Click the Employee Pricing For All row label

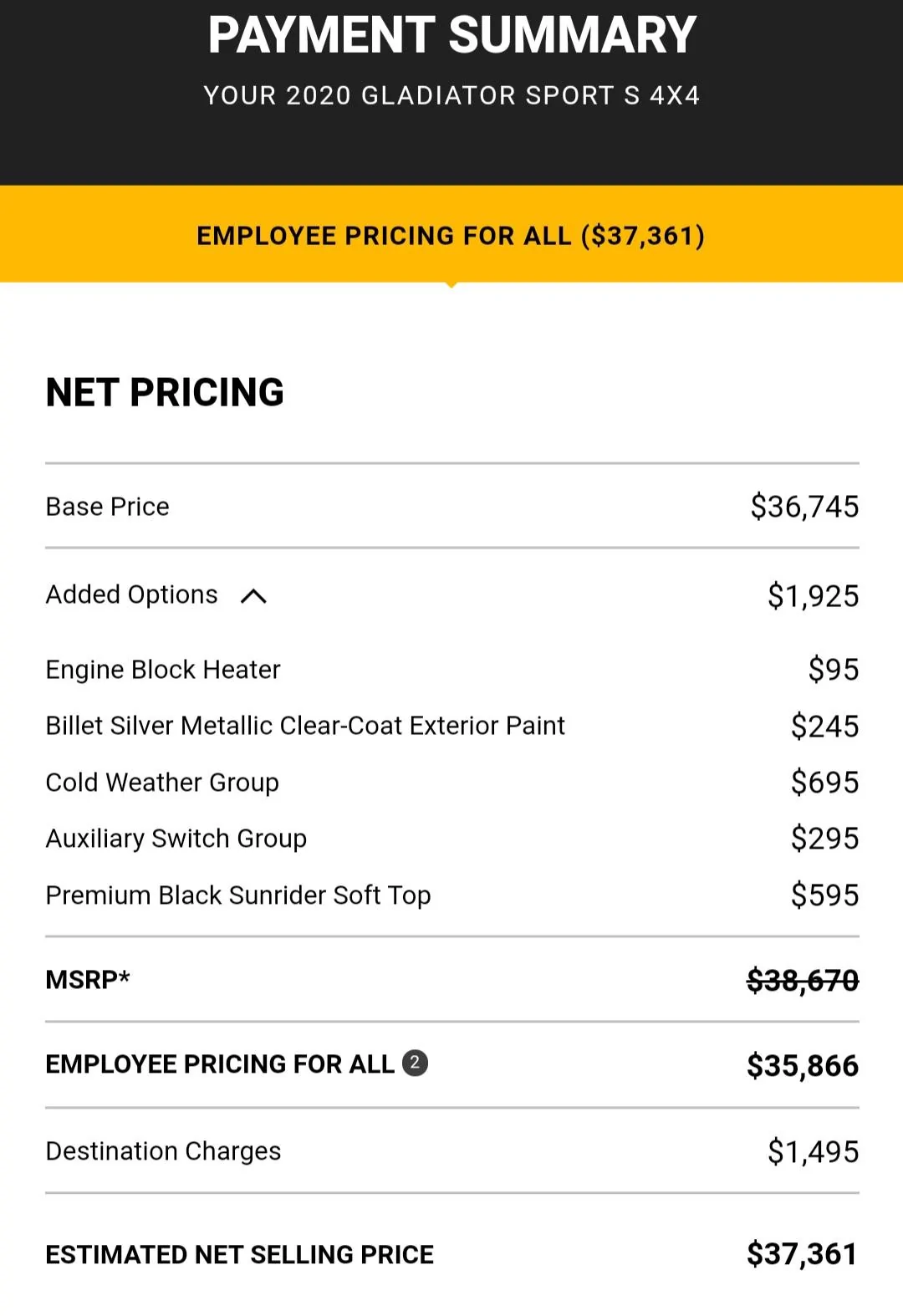pos(220,1064)
